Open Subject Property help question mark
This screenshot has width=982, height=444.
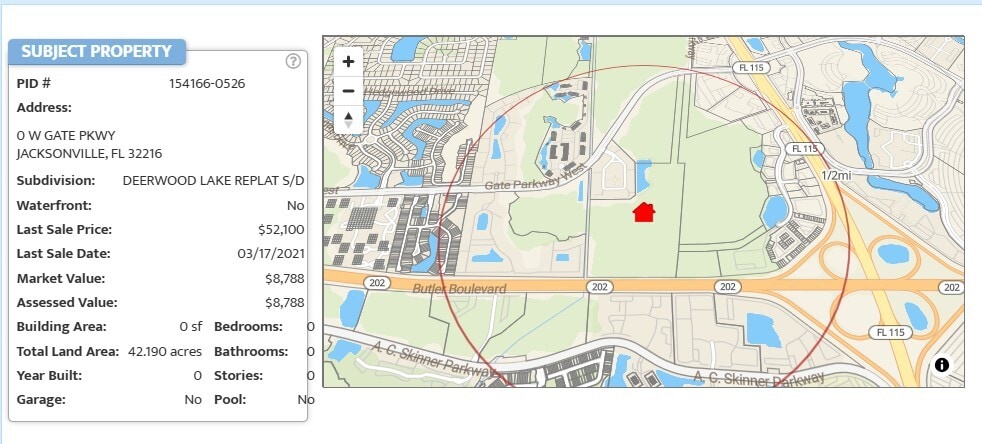coord(293,61)
